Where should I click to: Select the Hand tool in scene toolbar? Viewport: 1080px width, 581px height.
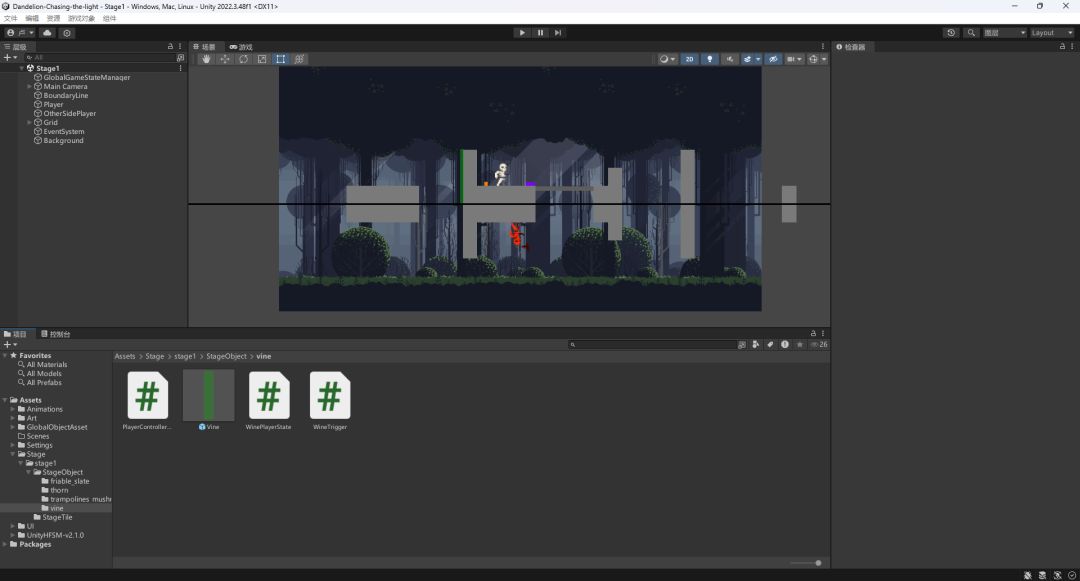pos(206,59)
